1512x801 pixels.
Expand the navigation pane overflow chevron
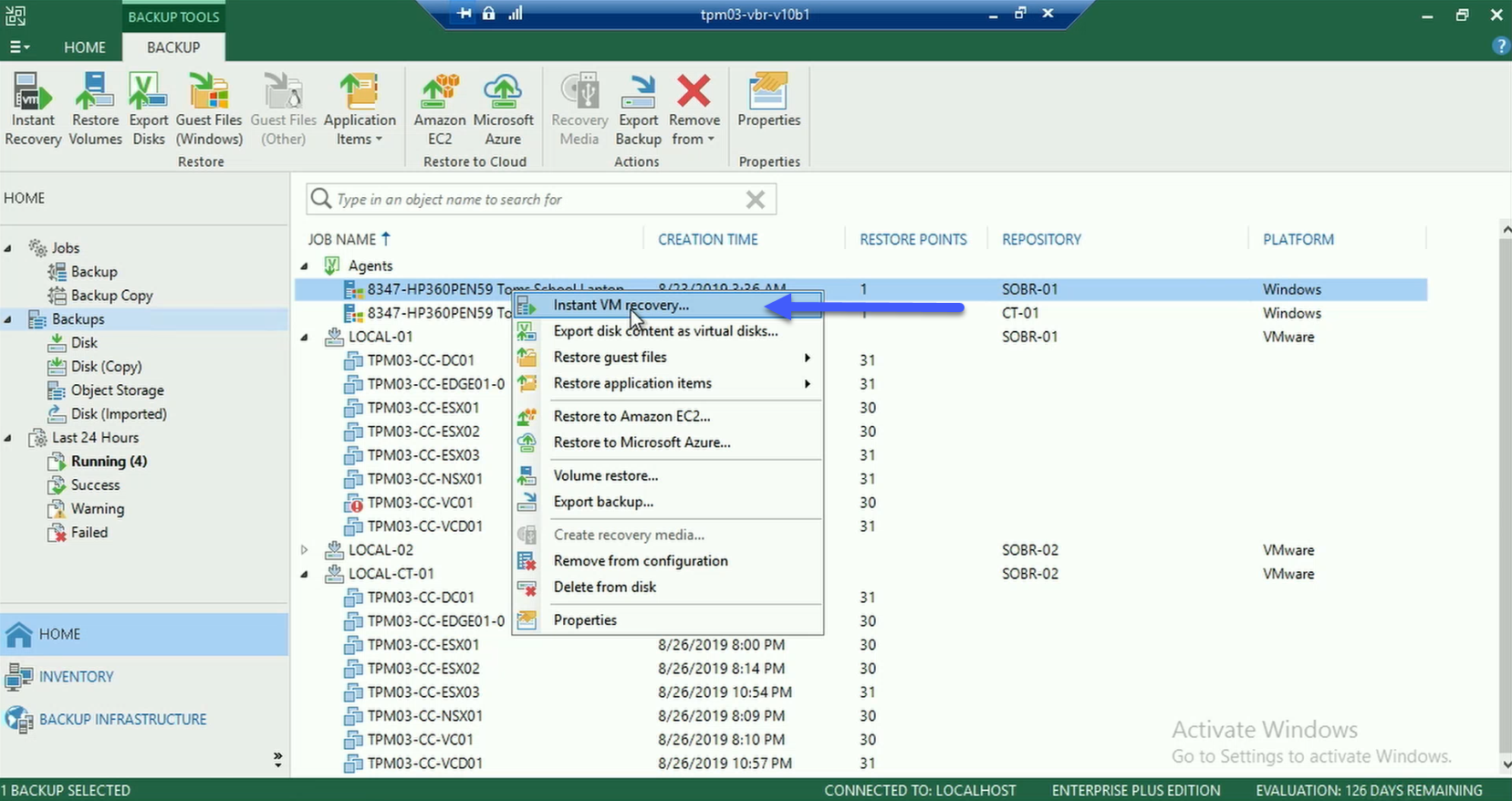277,759
